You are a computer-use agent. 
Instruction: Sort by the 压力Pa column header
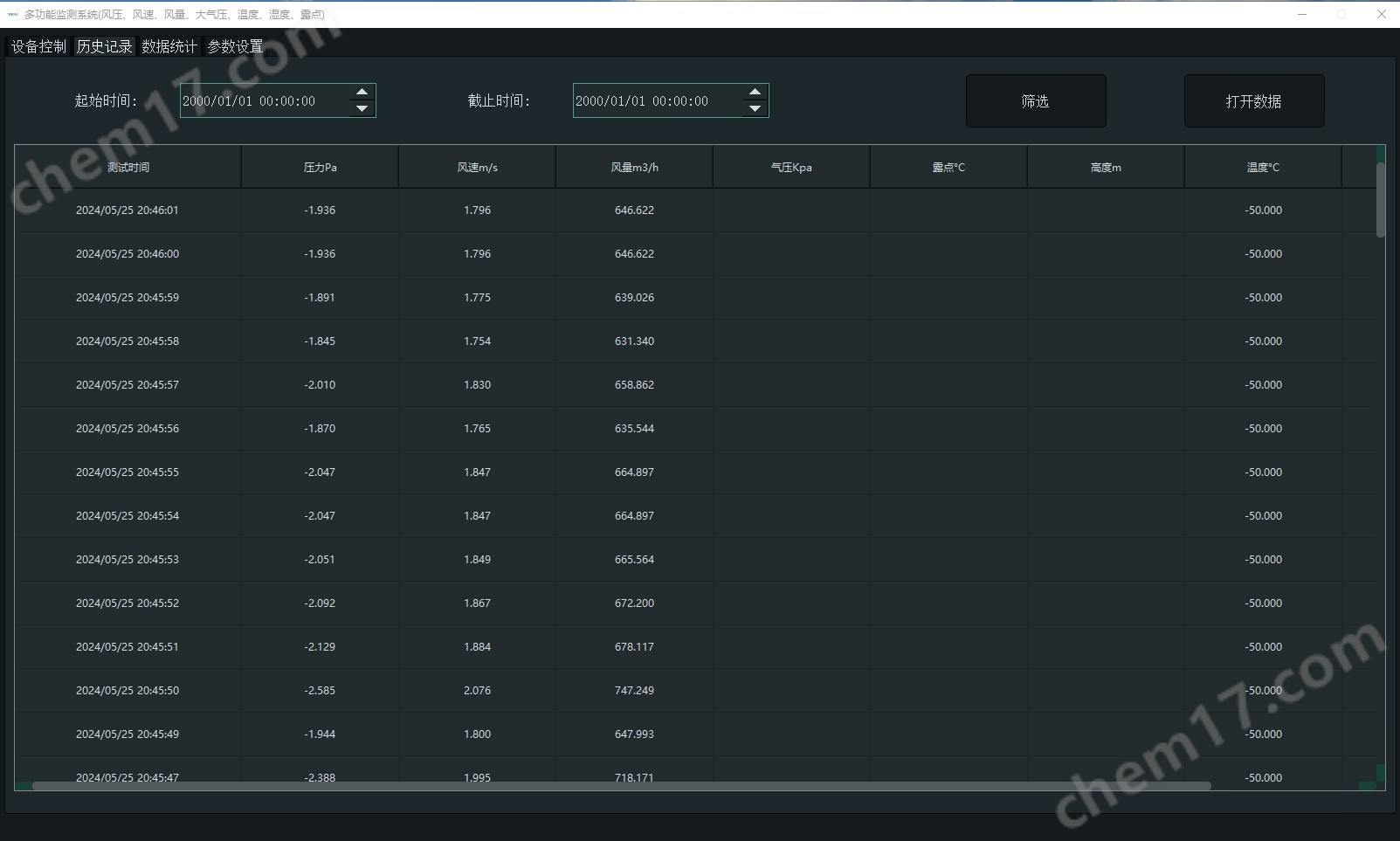[x=320, y=167]
